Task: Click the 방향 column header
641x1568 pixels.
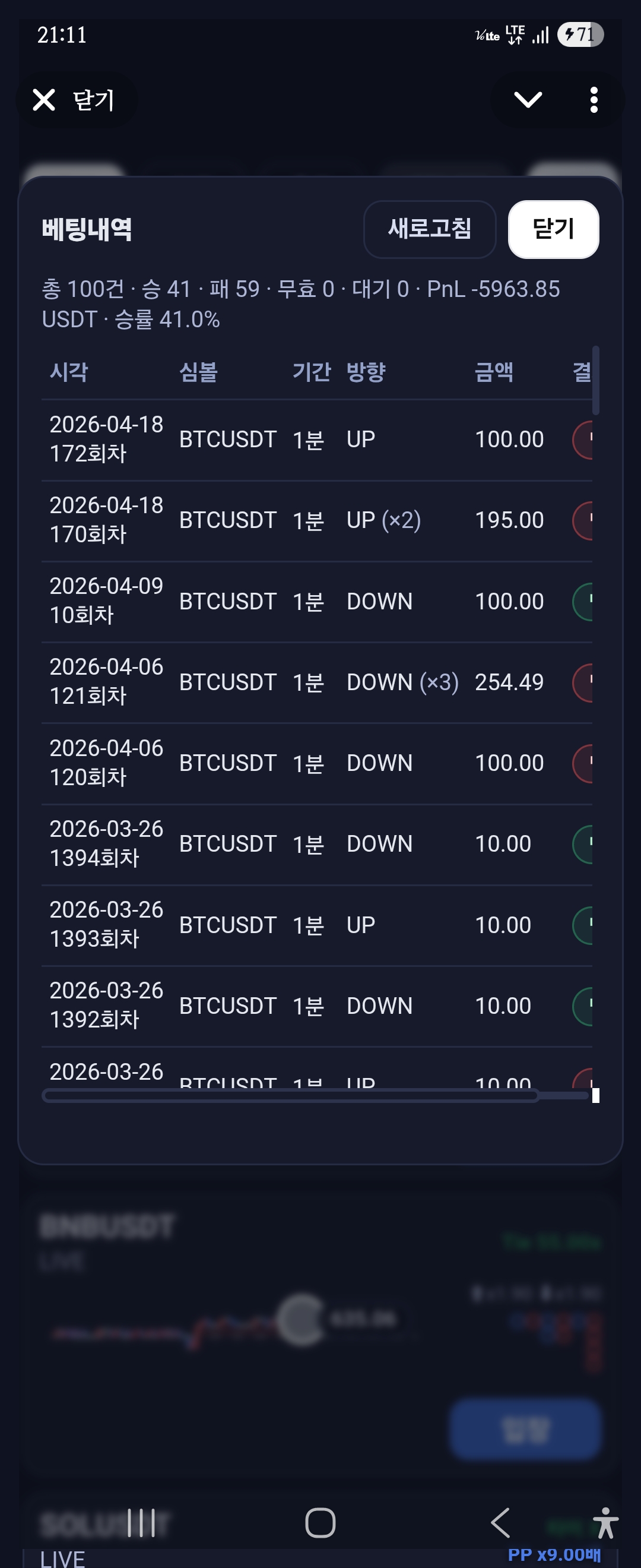Action: (x=366, y=371)
